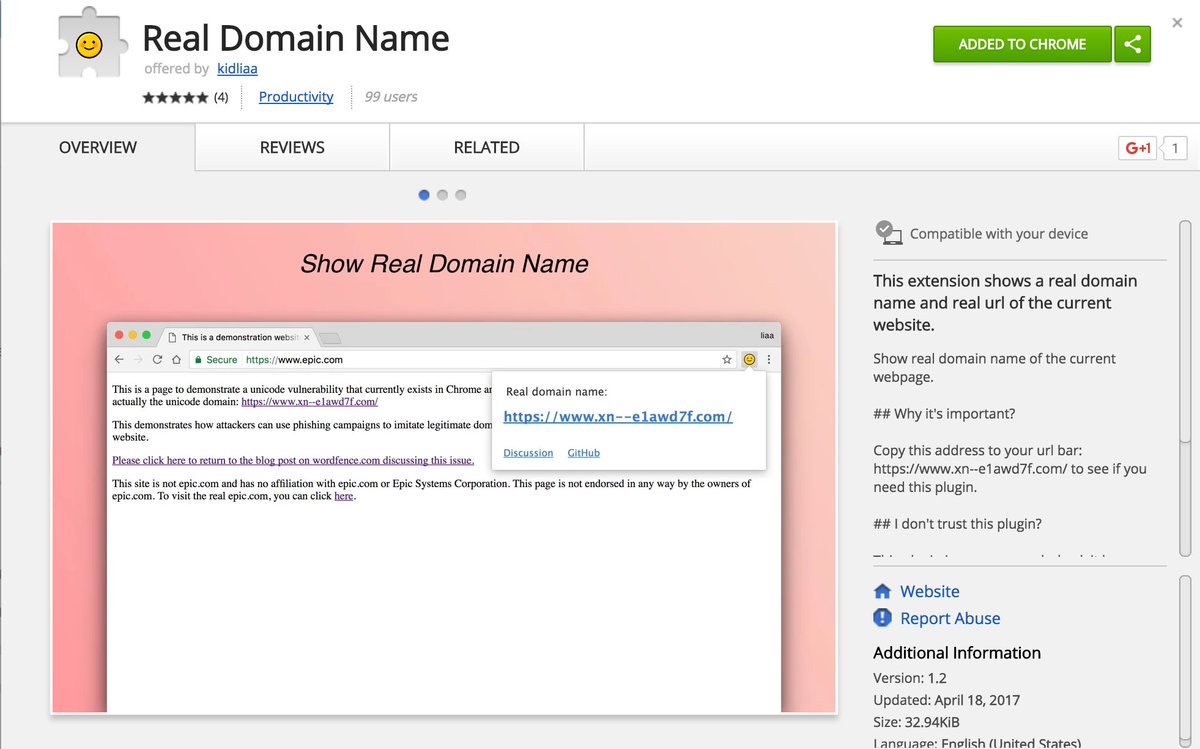Viewport: 1200px width, 749px height.
Task: Click the GitHub link in screenshot popup
Action: coord(584,453)
